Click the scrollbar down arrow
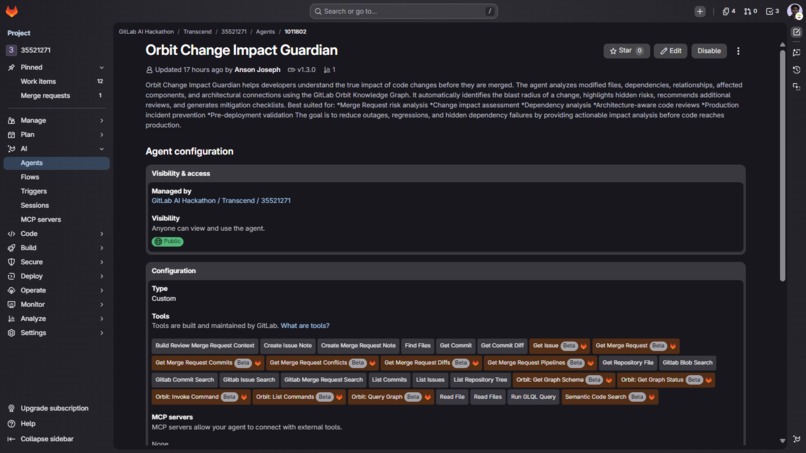 pos(782,441)
